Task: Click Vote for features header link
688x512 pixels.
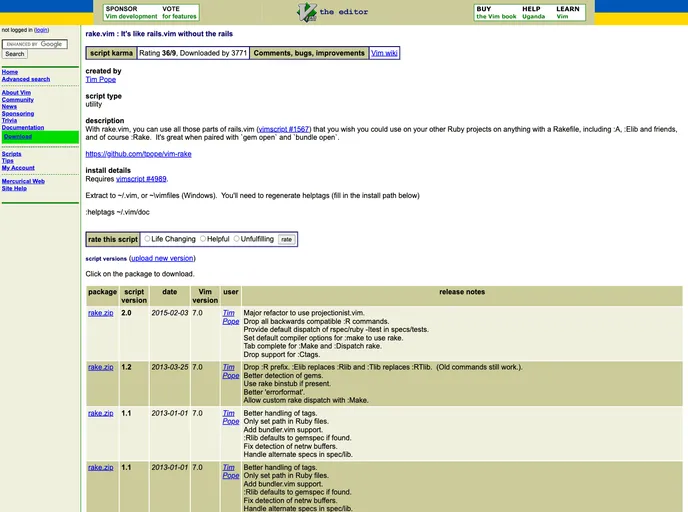Action: click(179, 13)
